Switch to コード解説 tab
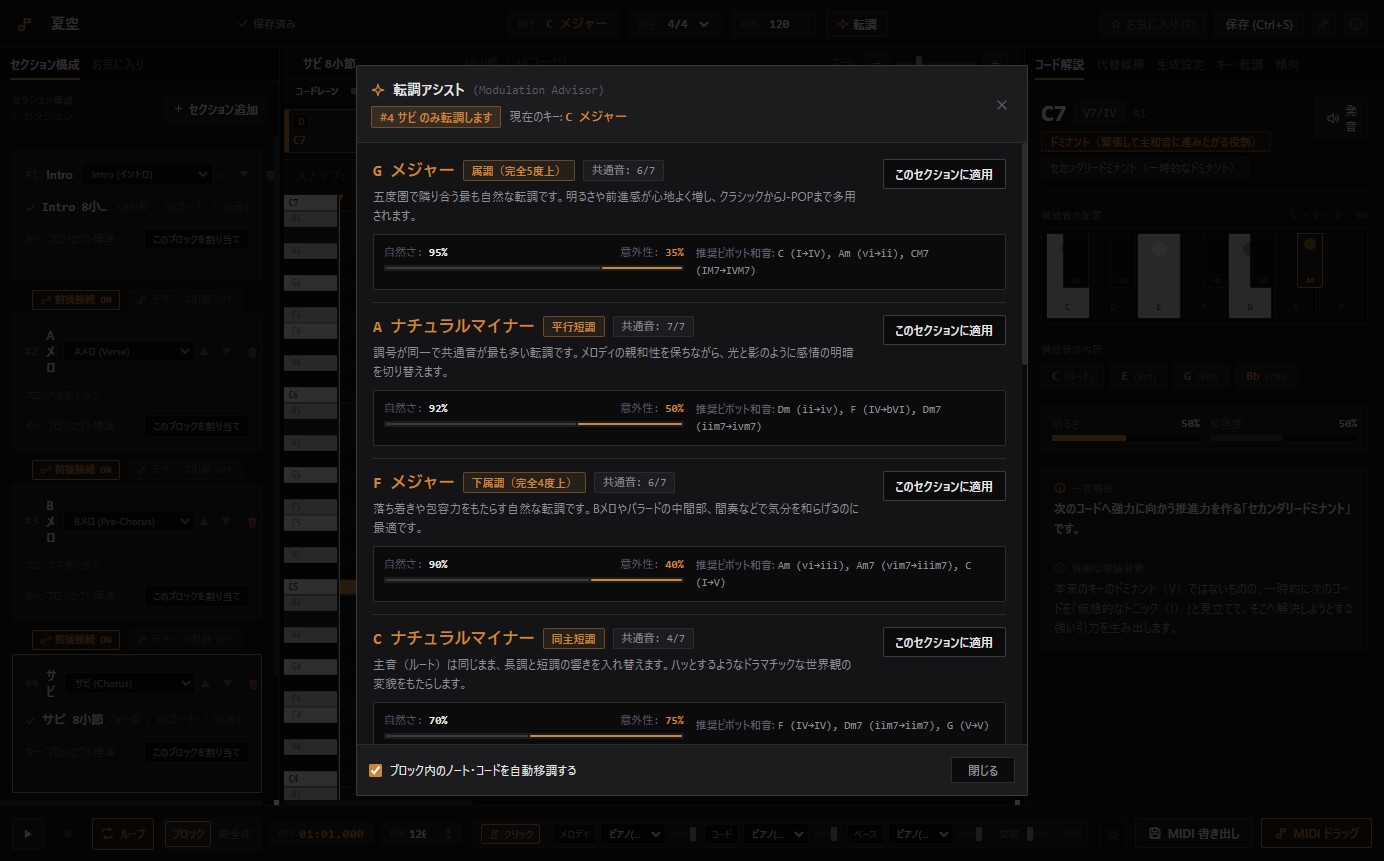 tap(1060, 64)
